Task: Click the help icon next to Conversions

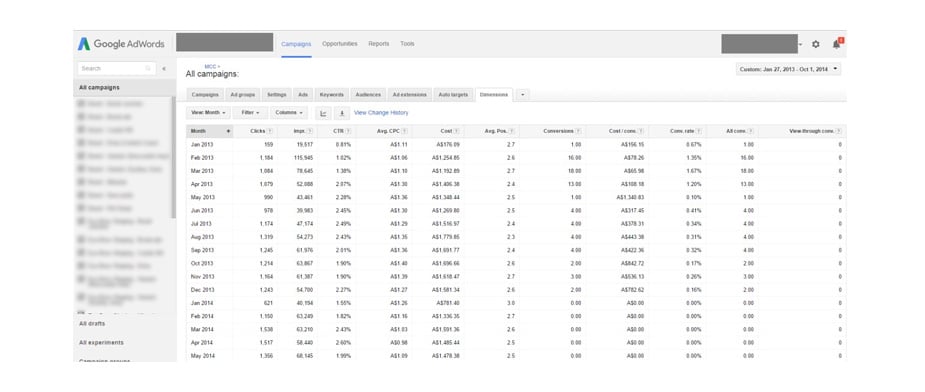Action: pos(578,131)
